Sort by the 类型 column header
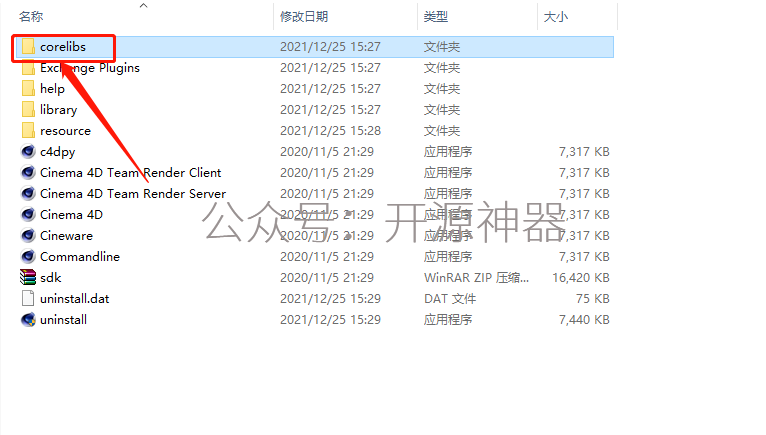This screenshot has height=435, width=766. coord(436,17)
